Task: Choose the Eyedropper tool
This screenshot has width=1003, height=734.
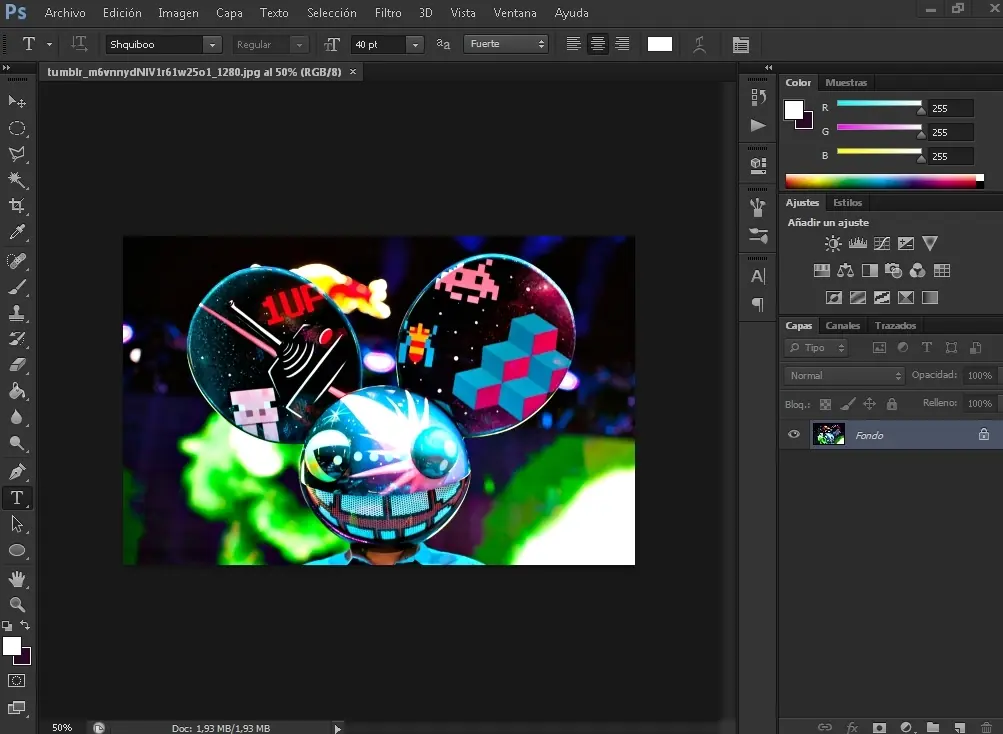Action: tap(17, 233)
